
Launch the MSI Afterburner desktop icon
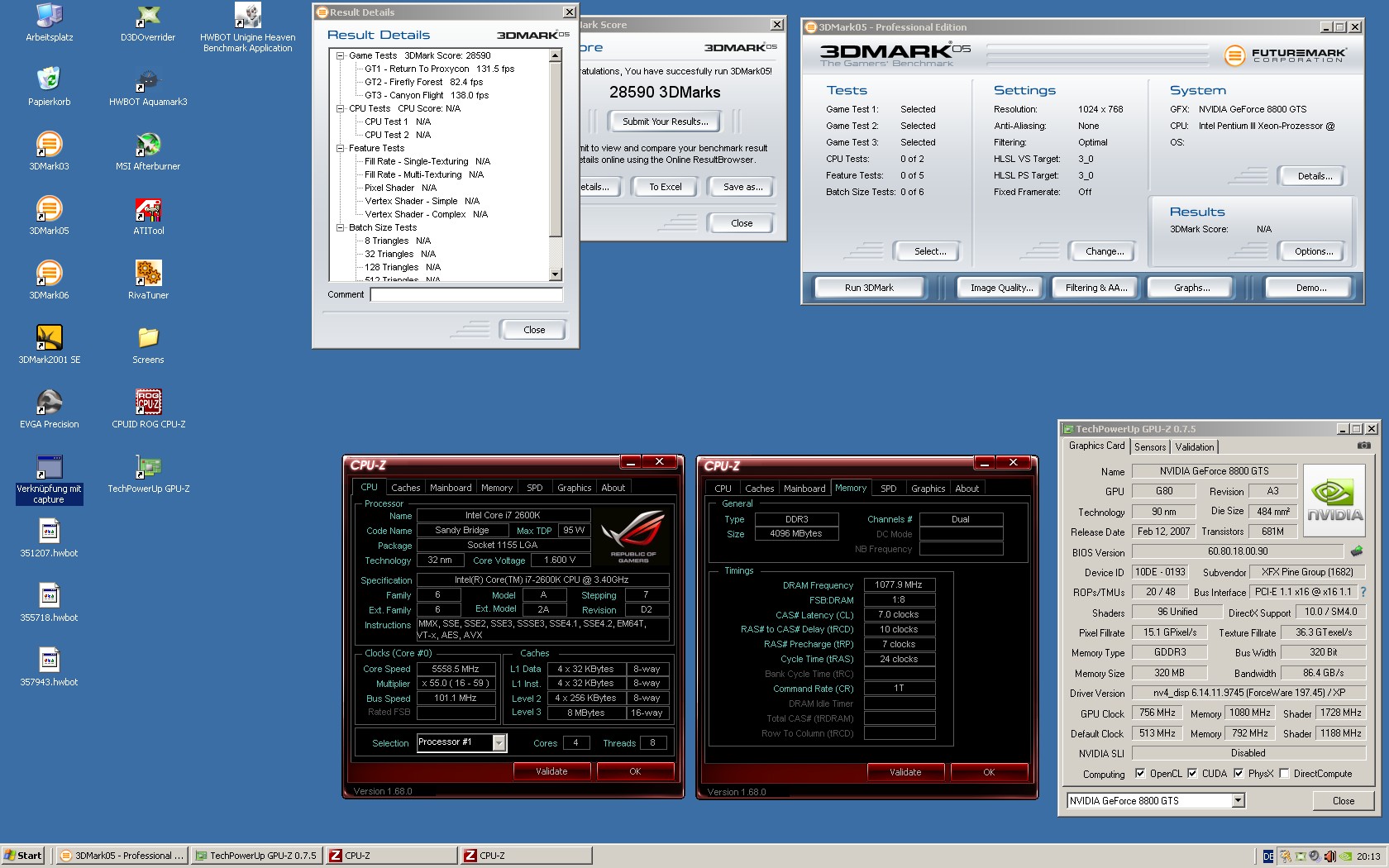(x=148, y=144)
